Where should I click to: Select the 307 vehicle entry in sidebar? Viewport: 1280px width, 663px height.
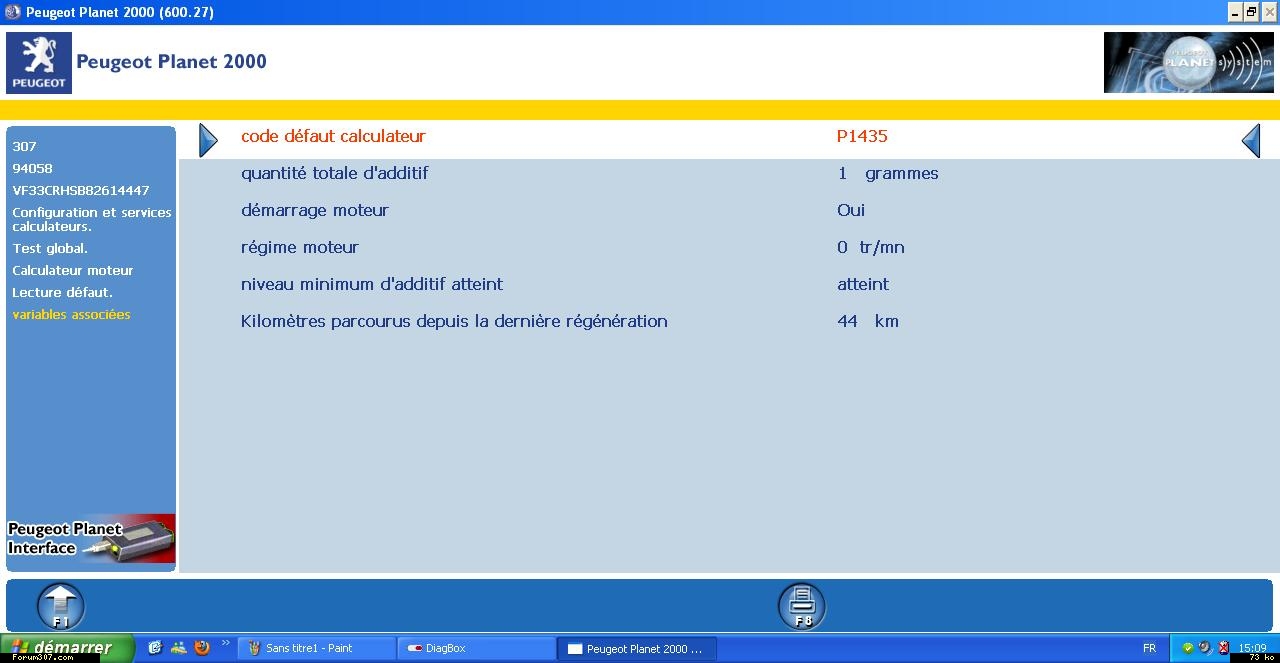[x=24, y=146]
